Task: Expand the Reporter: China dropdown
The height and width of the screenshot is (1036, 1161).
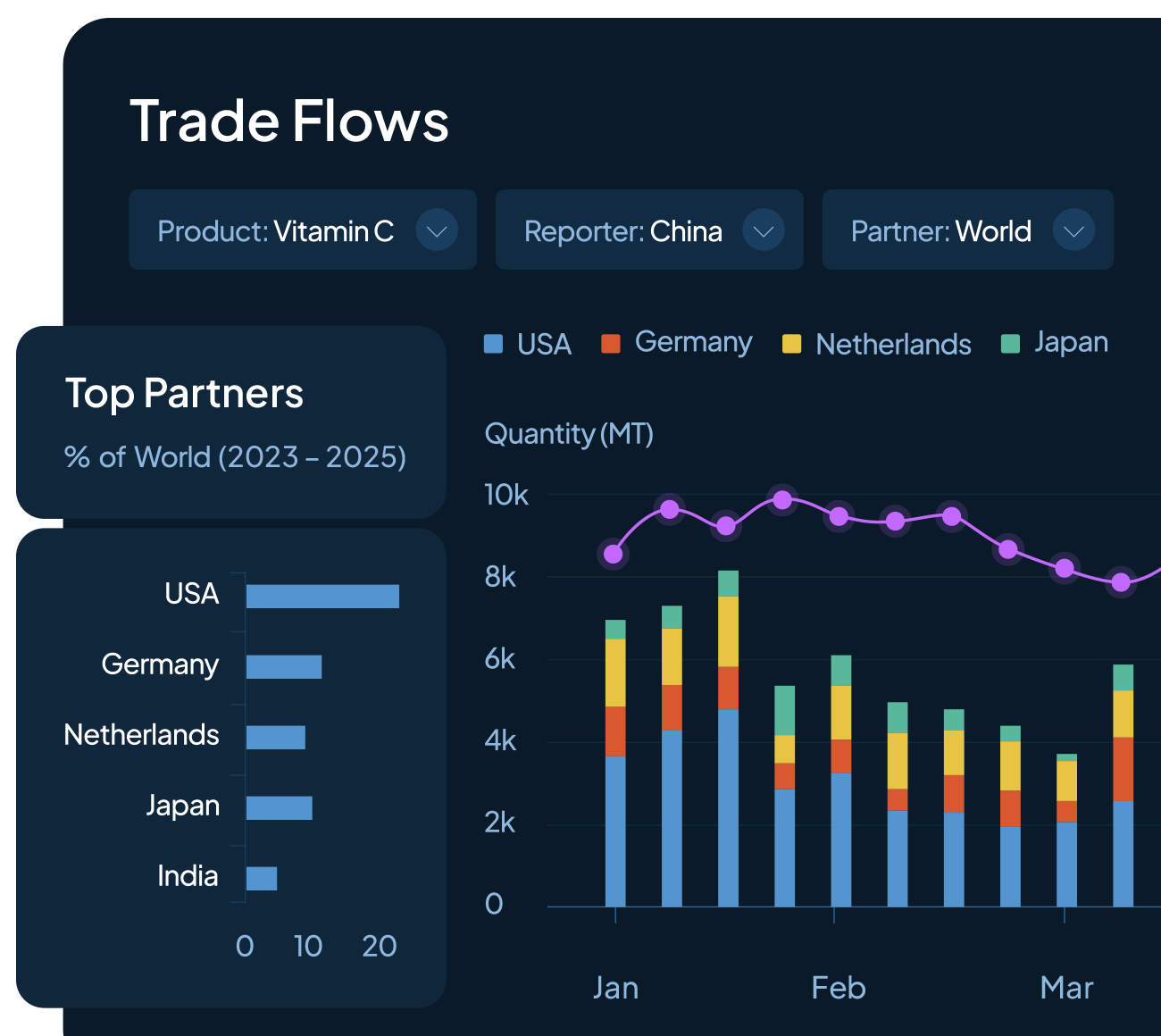Action: tap(648, 230)
